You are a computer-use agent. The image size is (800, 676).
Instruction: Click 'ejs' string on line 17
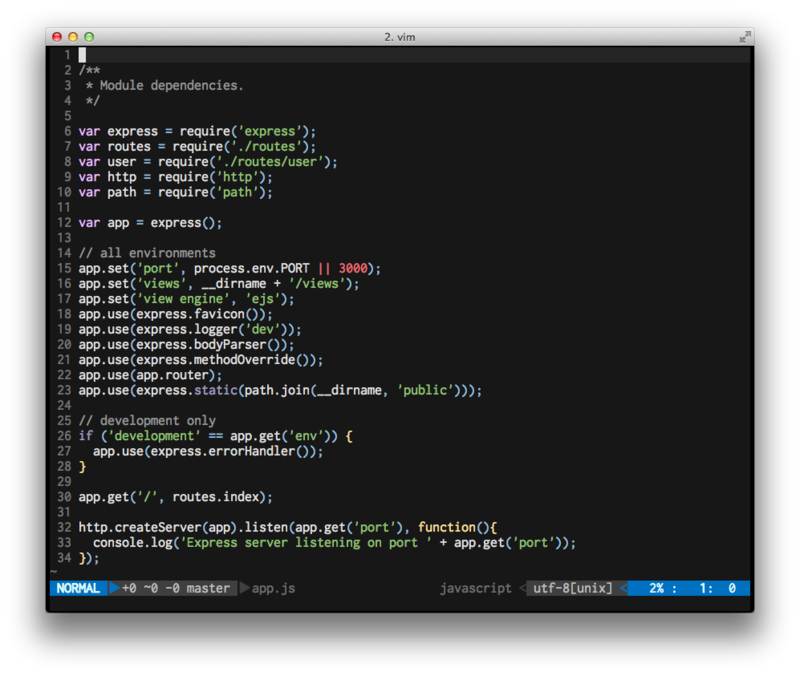coord(263,299)
